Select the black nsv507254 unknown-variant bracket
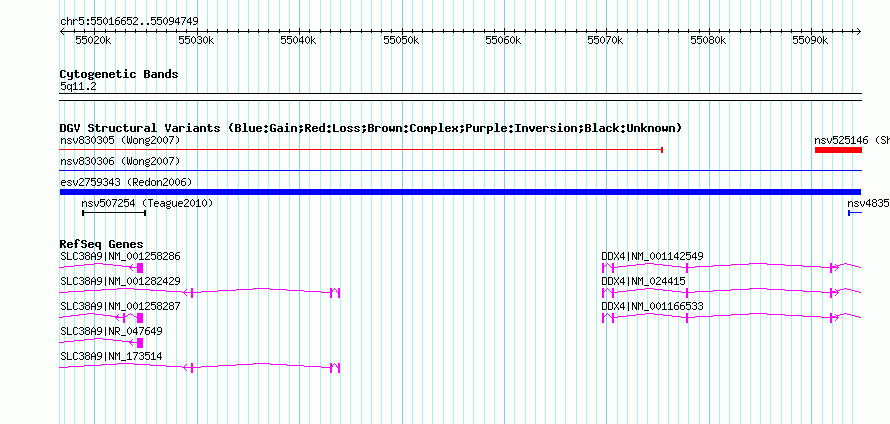 (114, 213)
